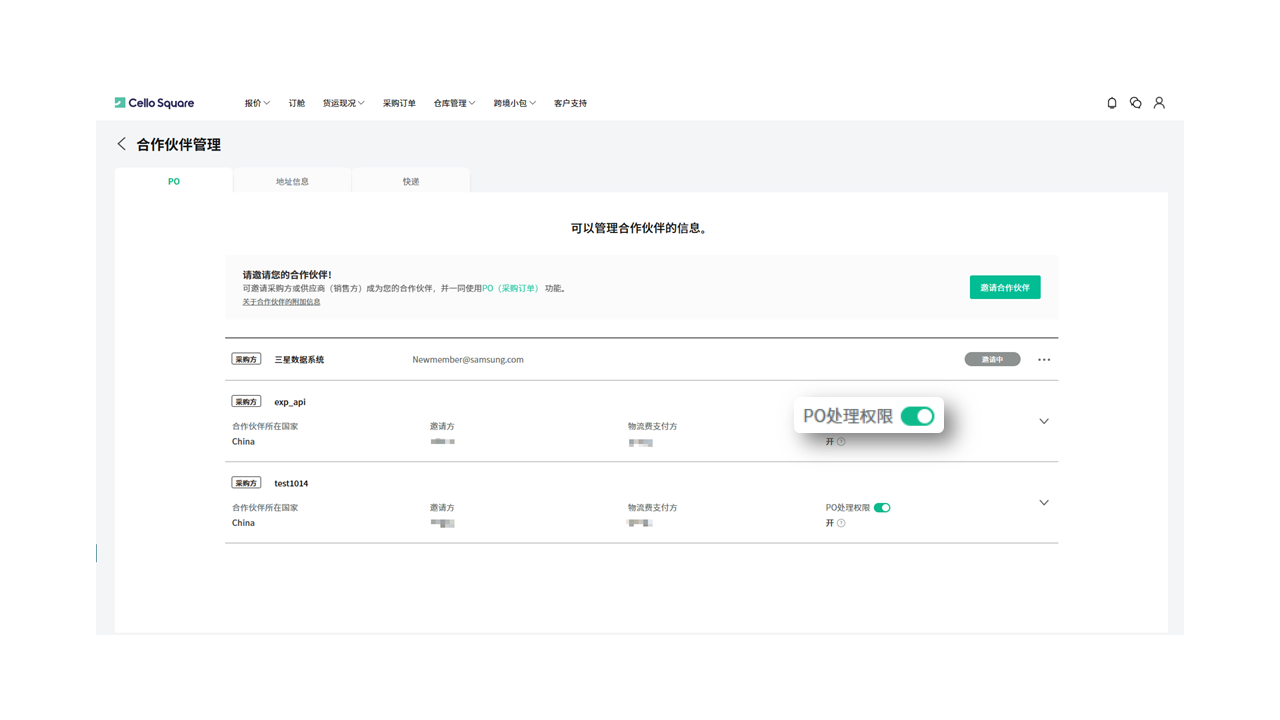
Task: Switch to the 快递 tab
Action: 411,182
